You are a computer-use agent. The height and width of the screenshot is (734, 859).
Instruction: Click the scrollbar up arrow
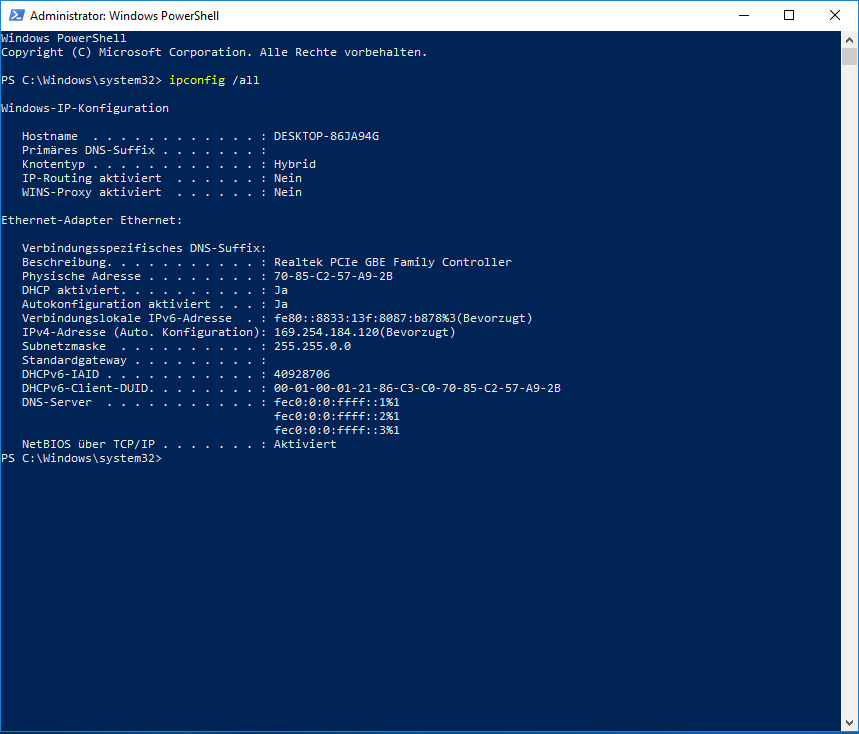pyautogui.click(x=849, y=39)
